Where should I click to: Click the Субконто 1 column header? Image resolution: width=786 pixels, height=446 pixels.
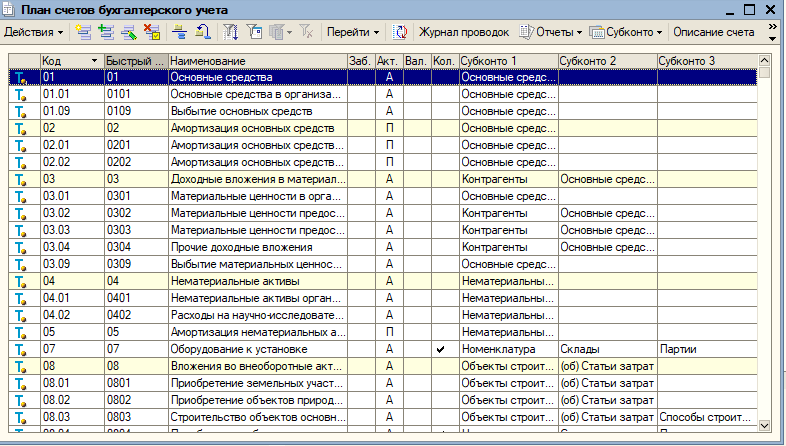(x=508, y=61)
